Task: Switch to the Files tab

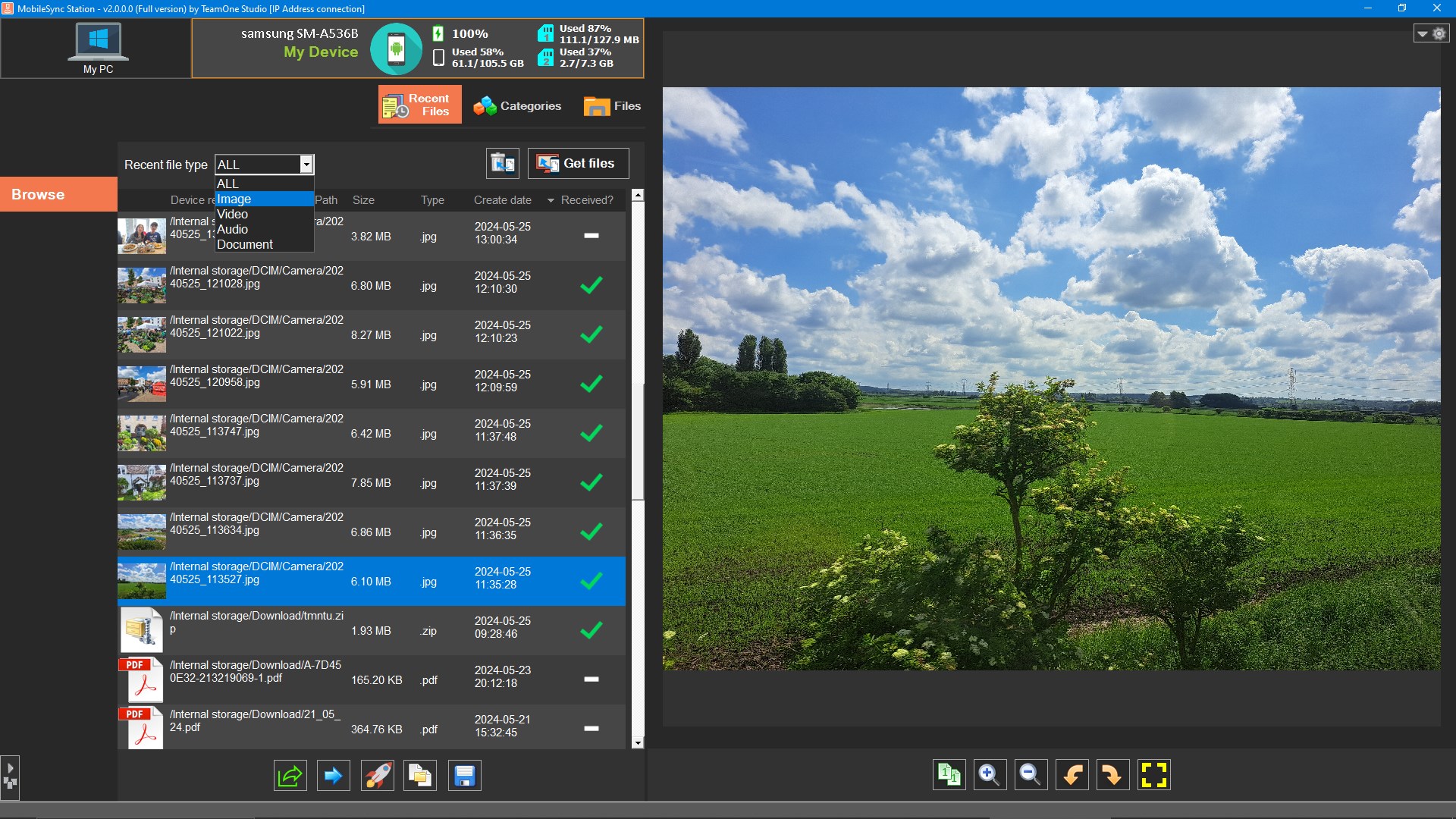Action: click(613, 106)
